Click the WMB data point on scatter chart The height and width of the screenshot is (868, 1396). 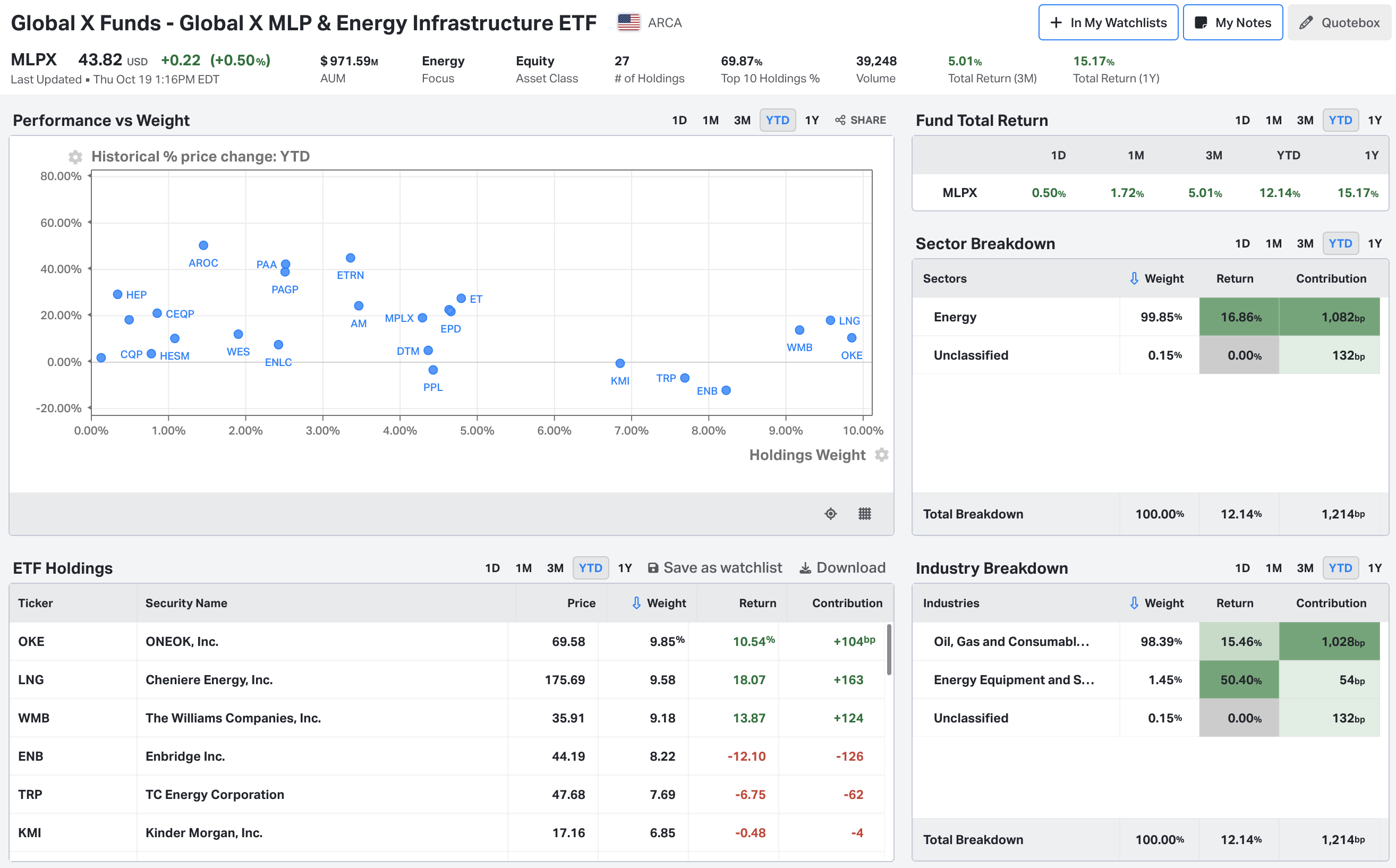[799, 330]
